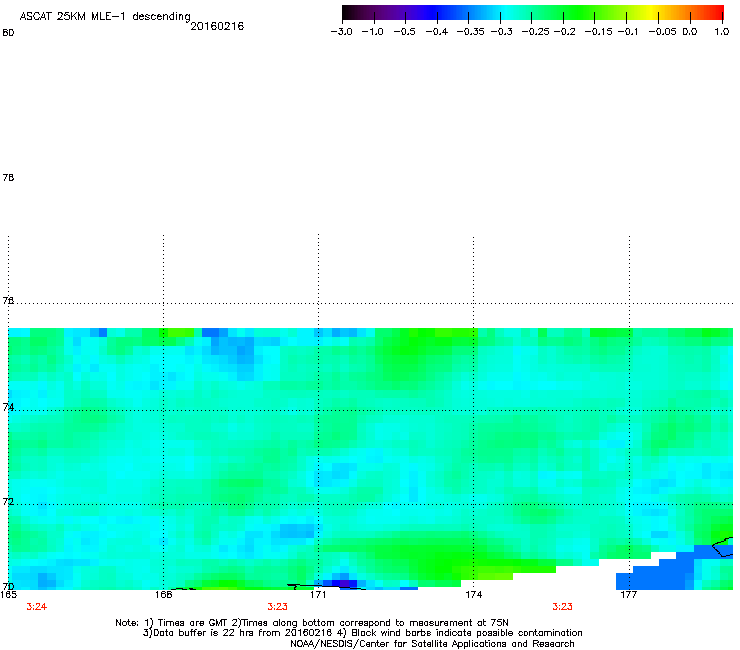Click the -0.1 color scale label

tap(627, 32)
